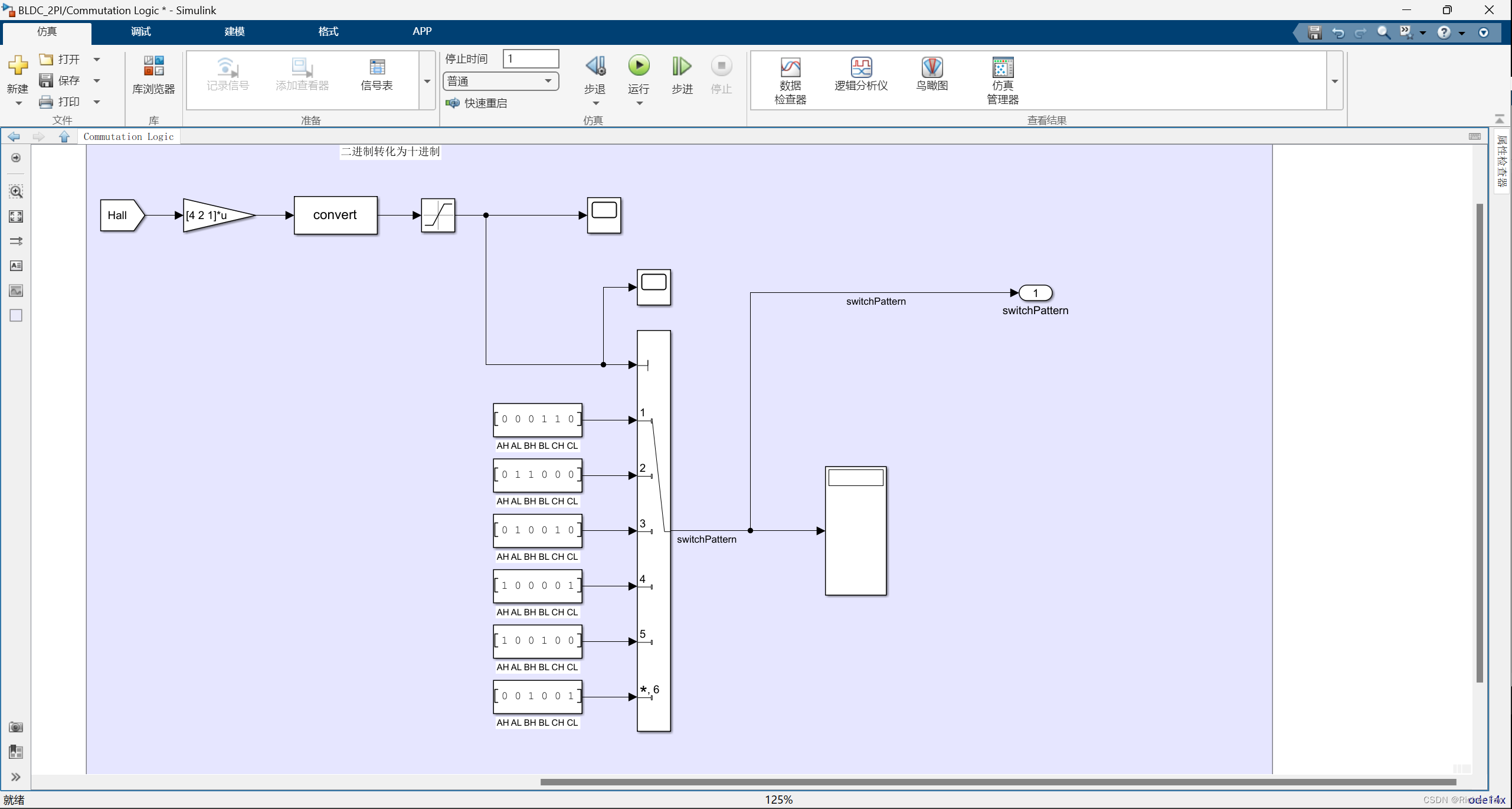The image size is (1512, 809).
Task: Expand the simulation mode dropdown
Action: pyautogui.click(x=548, y=81)
